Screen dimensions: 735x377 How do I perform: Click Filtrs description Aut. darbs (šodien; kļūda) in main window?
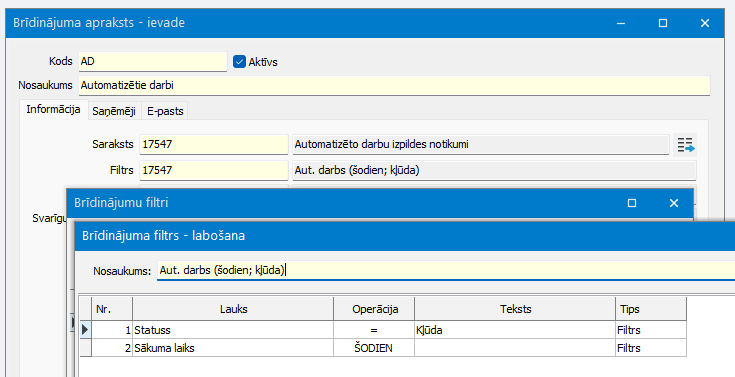[x=494, y=170]
